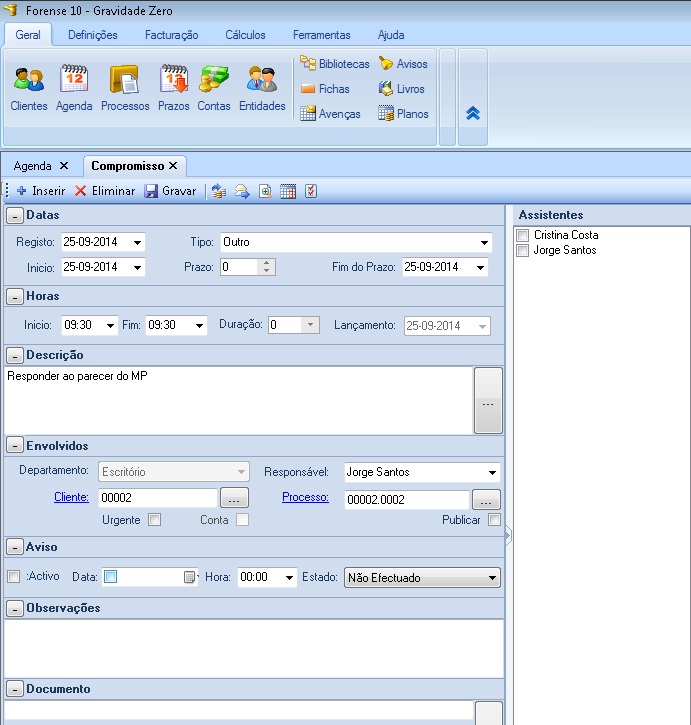
Task: Click the Prazo spinner control
Action: click(266, 267)
